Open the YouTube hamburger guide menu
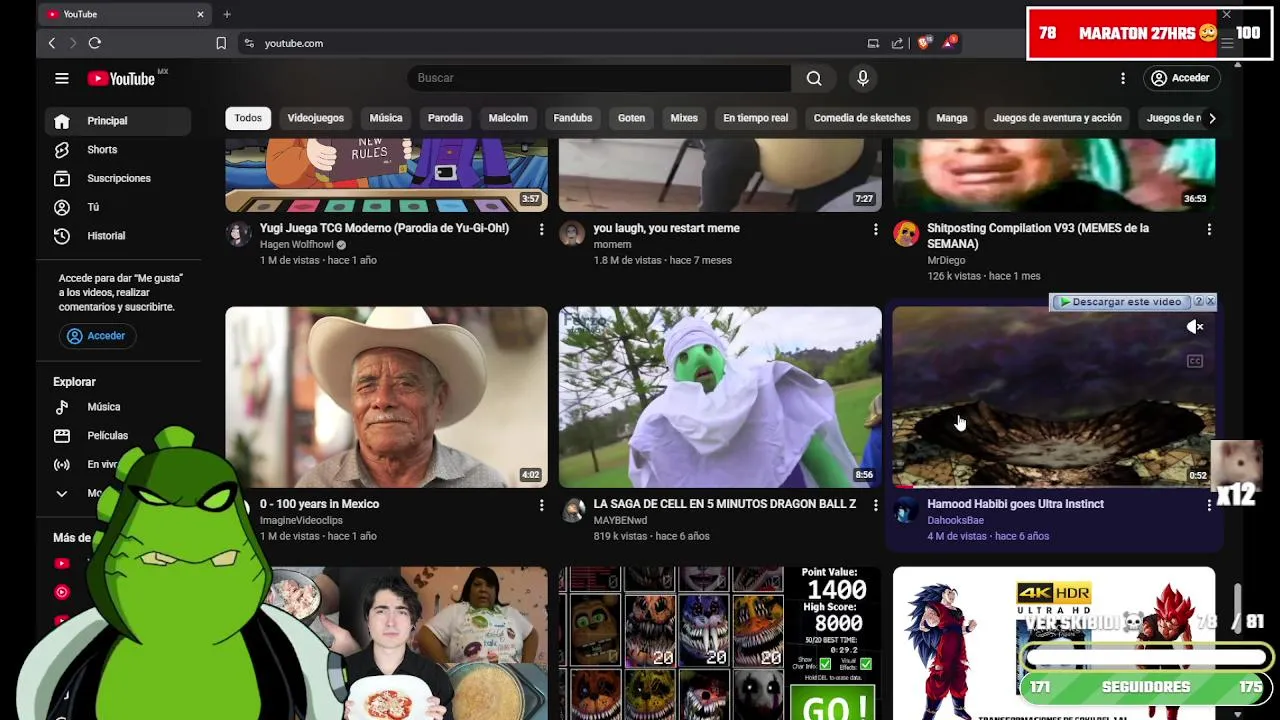The width and height of the screenshot is (1280, 720). (62, 78)
